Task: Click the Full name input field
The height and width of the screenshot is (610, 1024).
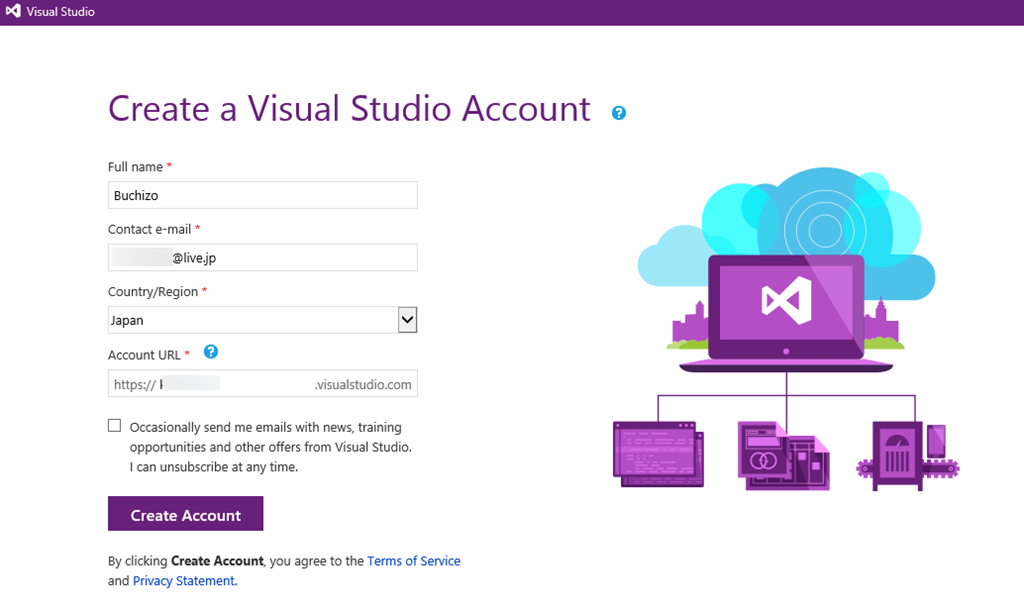Action: coord(263,195)
